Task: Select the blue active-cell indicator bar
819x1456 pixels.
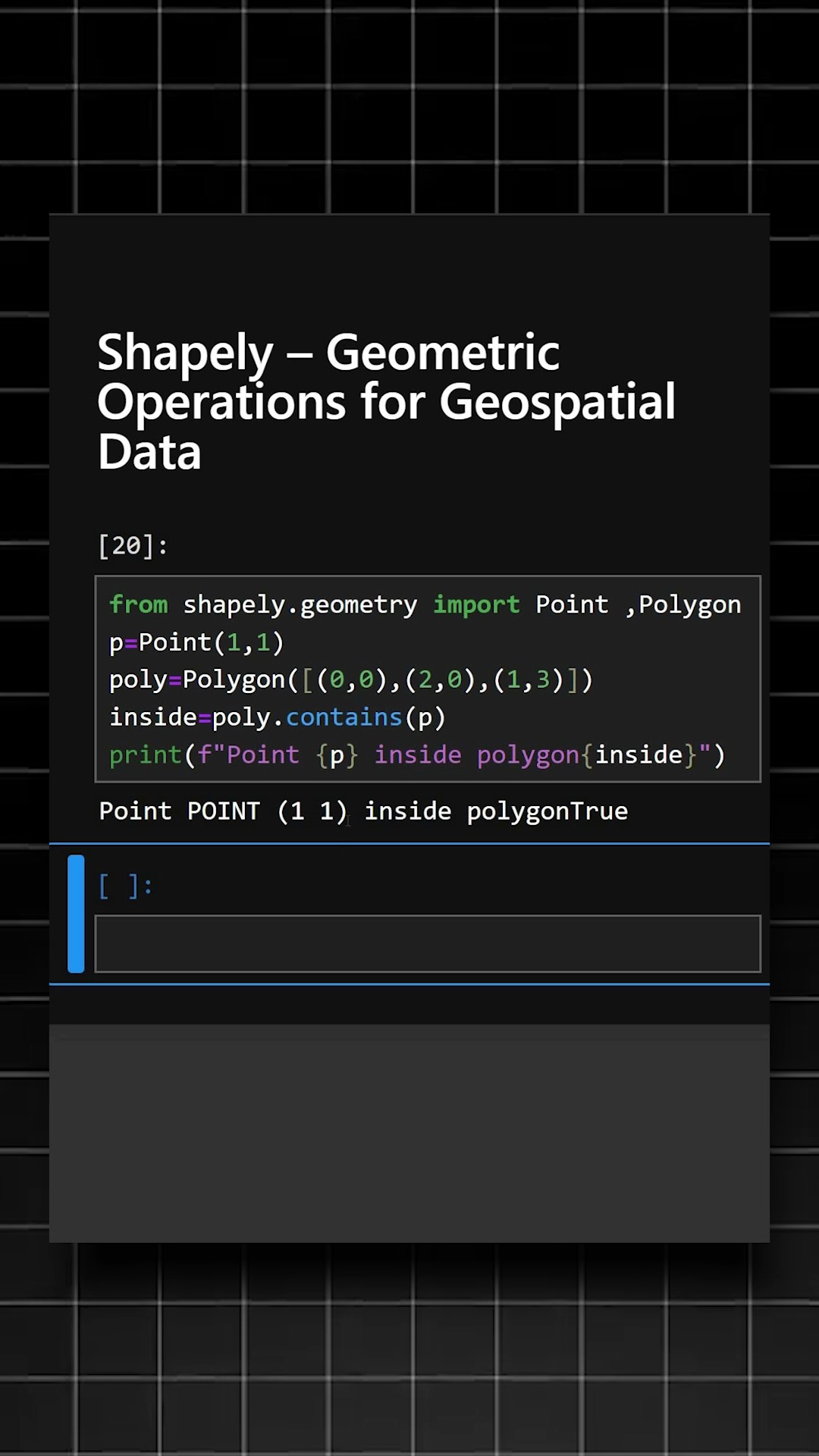Action: click(x=76, y=914)
